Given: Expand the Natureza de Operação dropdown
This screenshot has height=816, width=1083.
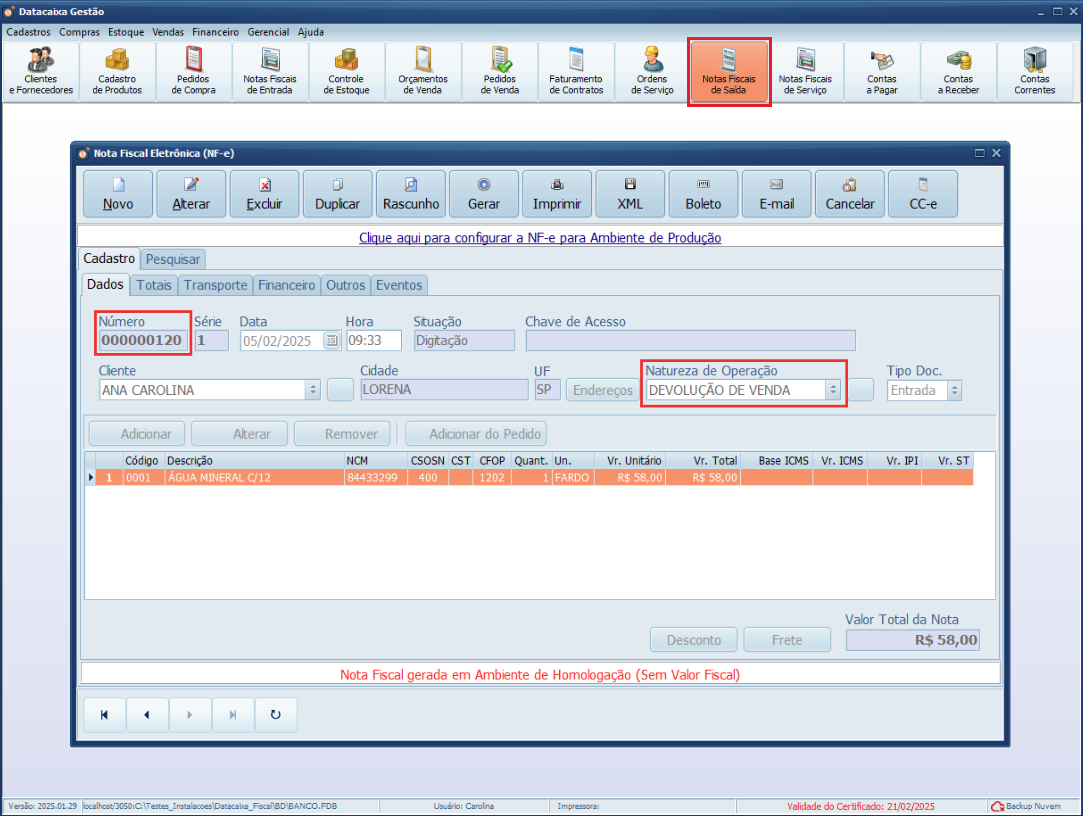Looking at the screenshot, I should point(832,391).
